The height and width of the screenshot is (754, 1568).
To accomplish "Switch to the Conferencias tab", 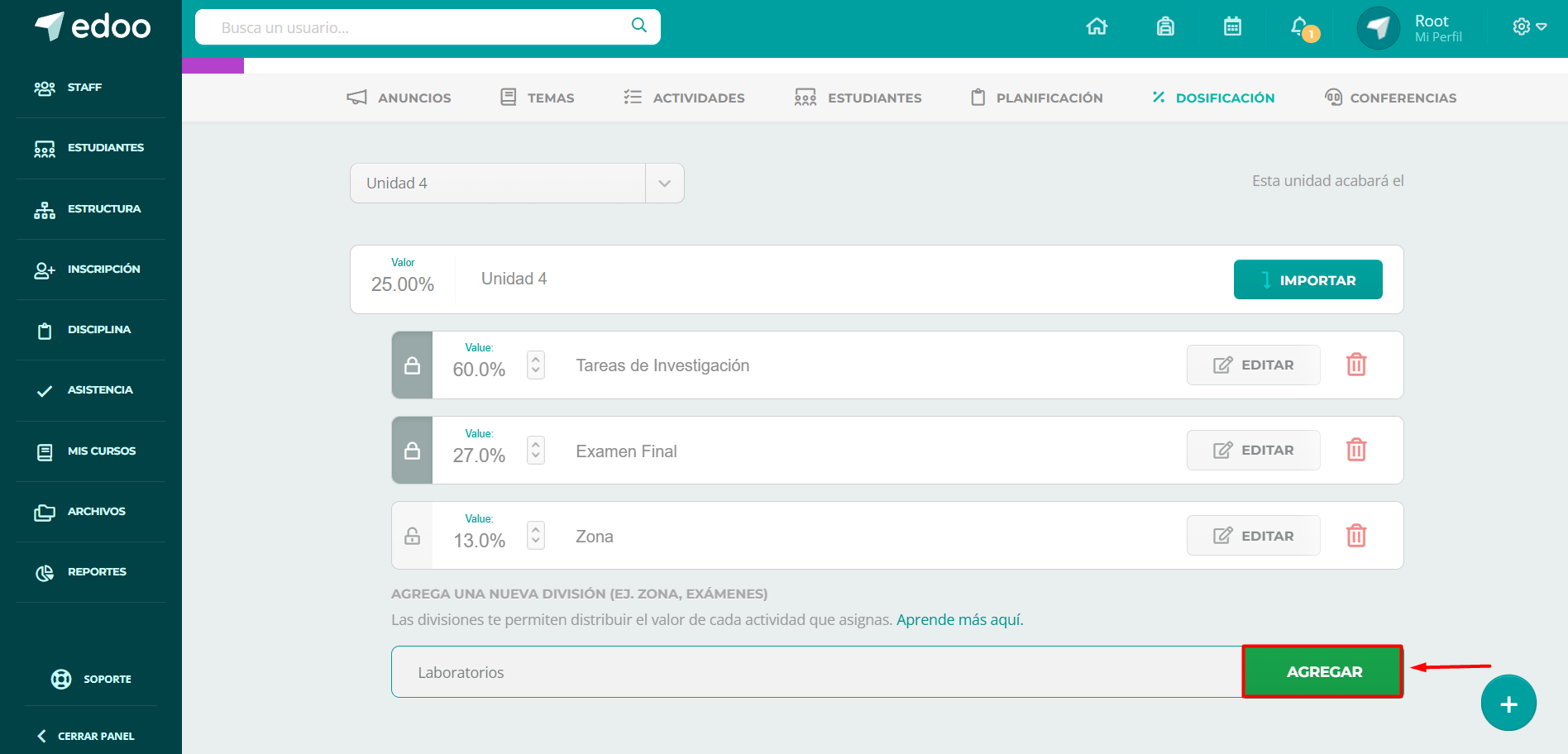I will point(1390,98).
